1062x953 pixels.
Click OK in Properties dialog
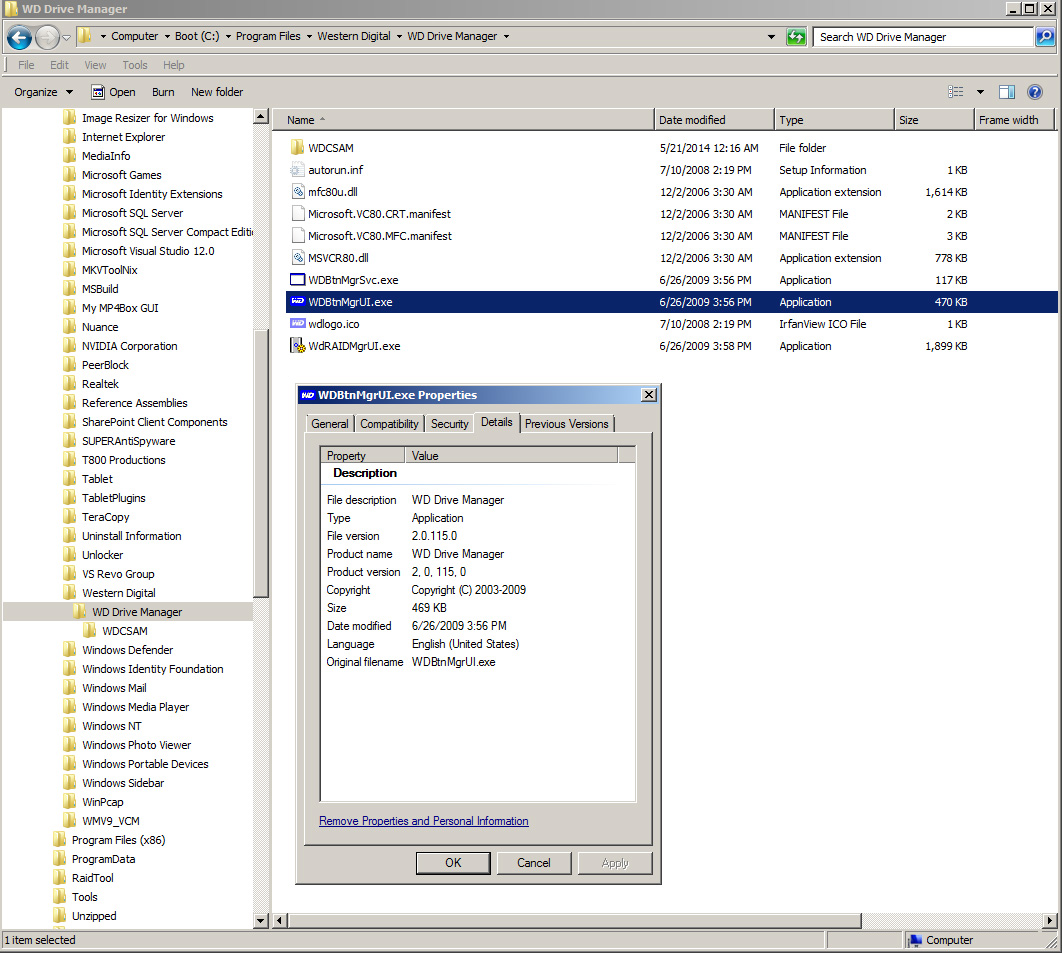(453, 863)
